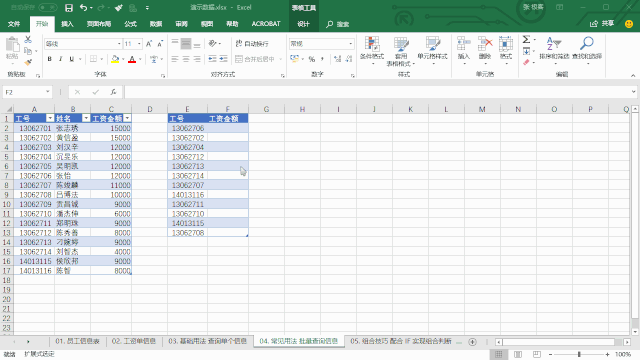Zoom out with the minus button

click(550, 354)
